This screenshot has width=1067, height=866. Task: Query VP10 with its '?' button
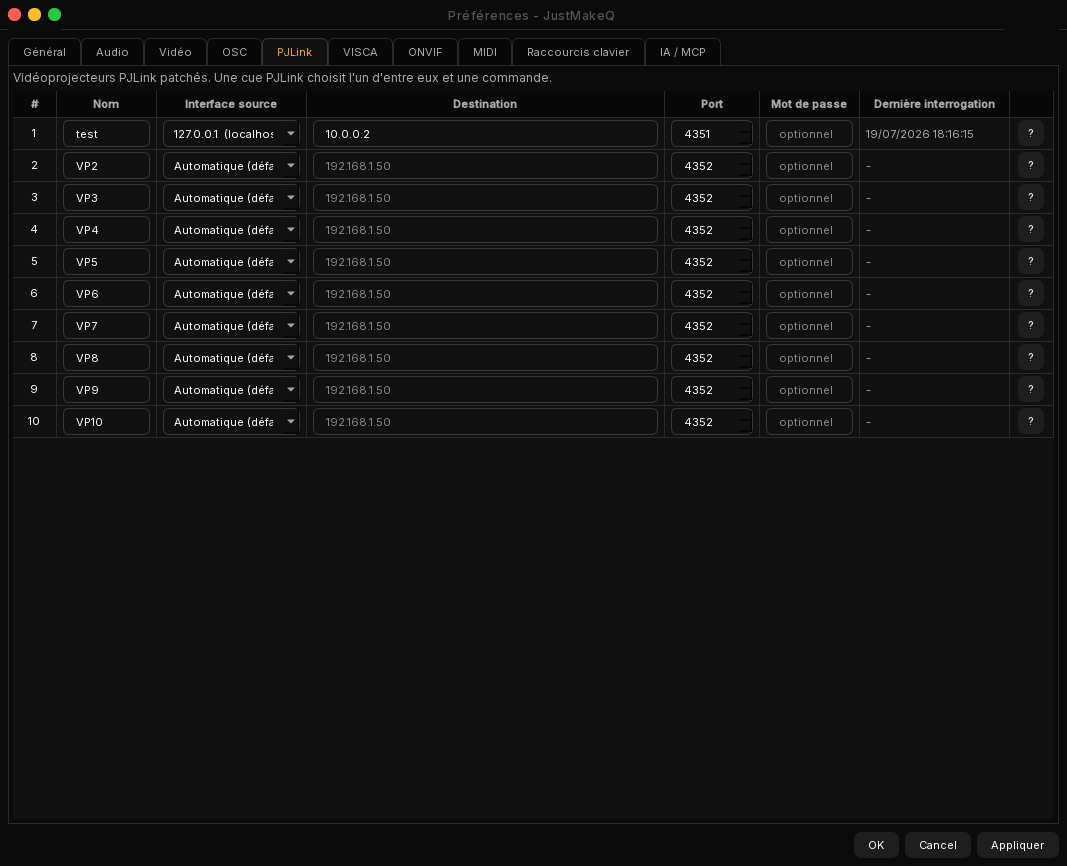(1030, 421)
